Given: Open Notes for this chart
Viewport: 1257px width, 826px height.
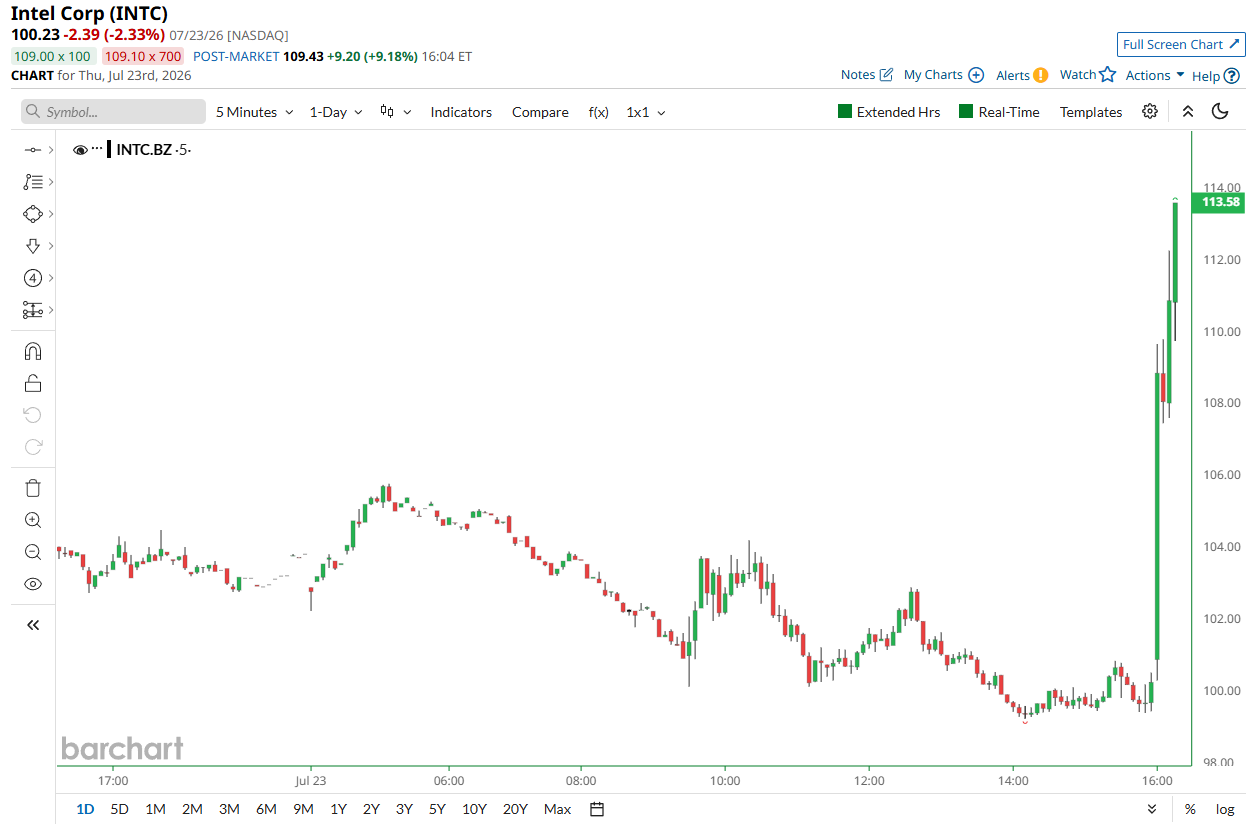Looking at the screenshot, I should point(866,75).
